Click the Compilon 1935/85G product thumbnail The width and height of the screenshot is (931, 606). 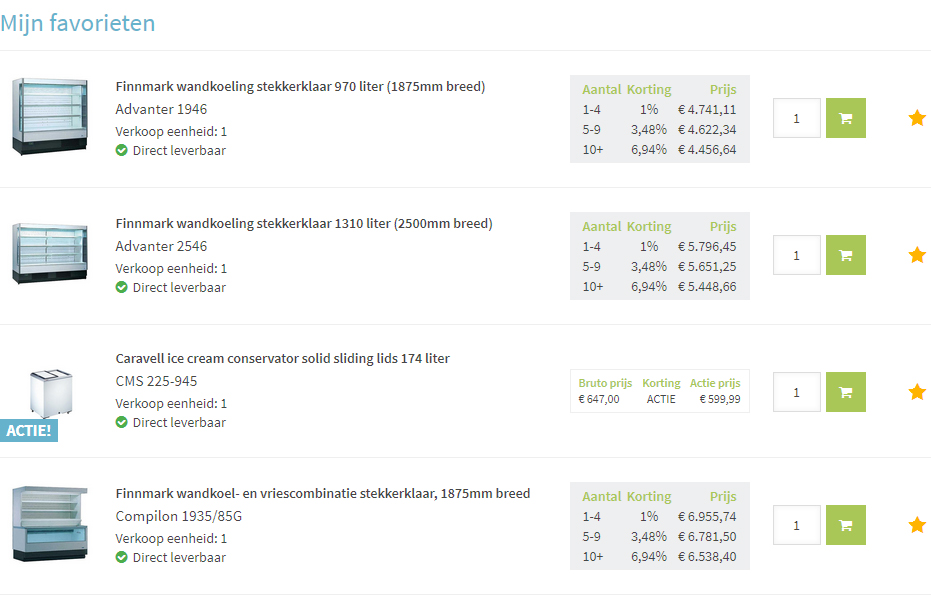(50, 523)
